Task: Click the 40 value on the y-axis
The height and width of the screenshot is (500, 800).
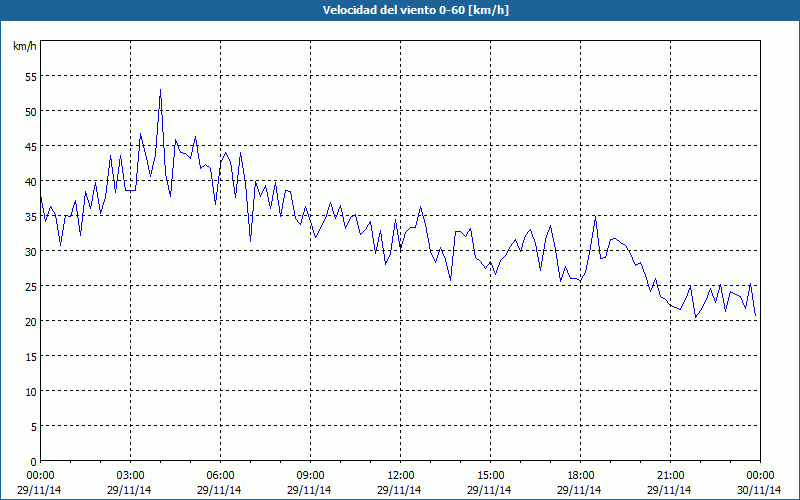Action: click(x=31, y=182)
